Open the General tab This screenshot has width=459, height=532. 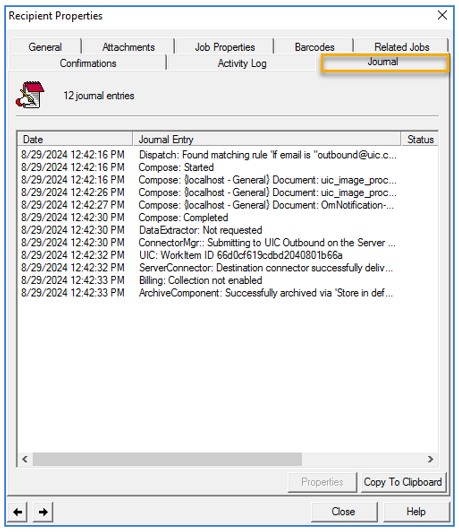(45, 47)
